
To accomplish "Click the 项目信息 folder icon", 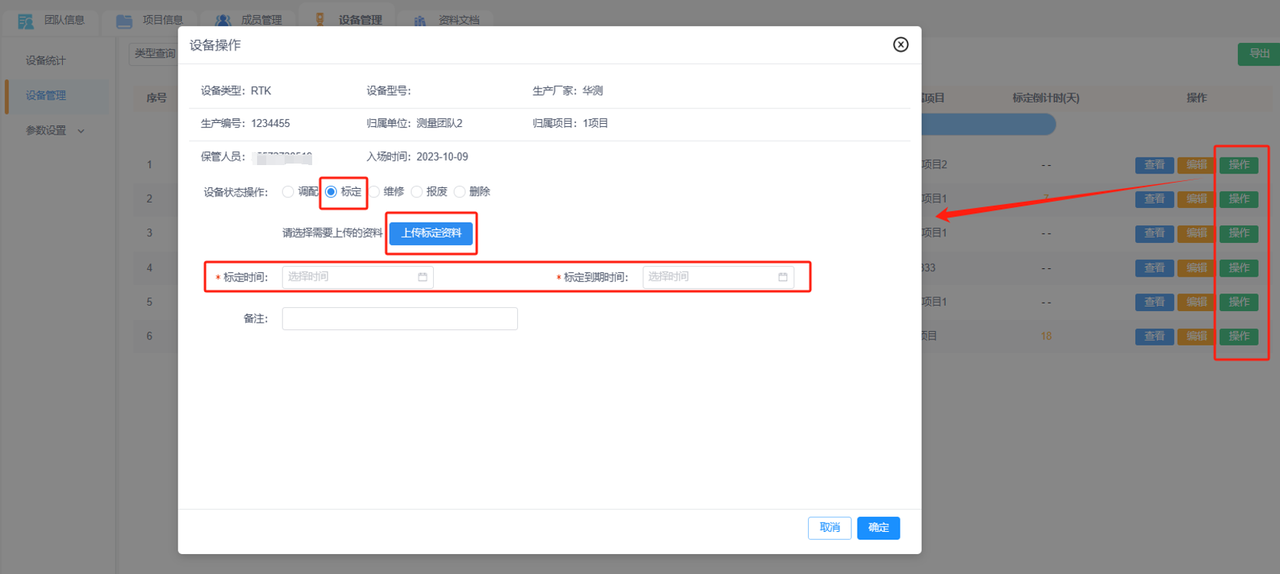I will point(124,20).
